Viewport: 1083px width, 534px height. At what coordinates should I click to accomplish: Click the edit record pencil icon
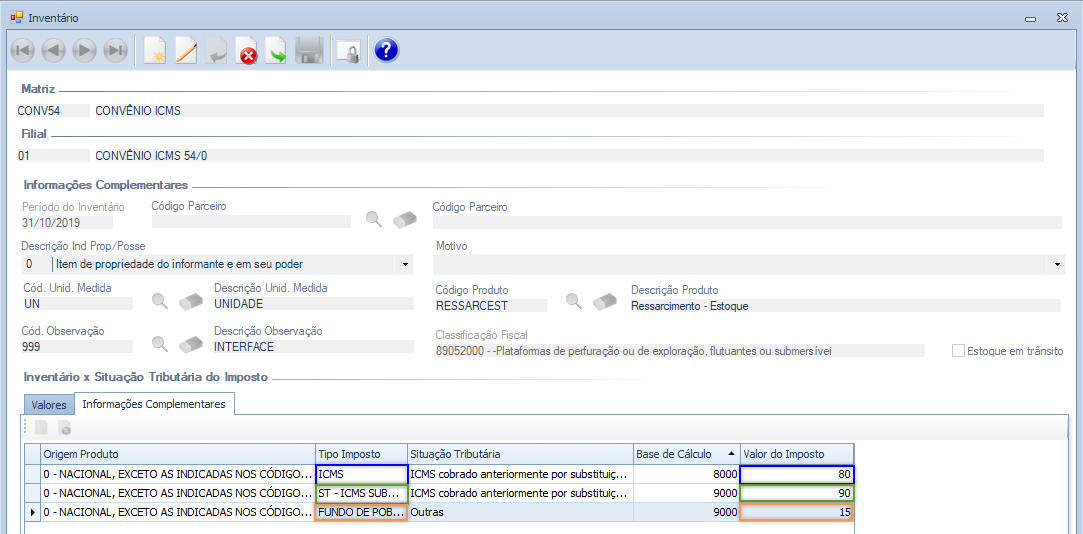click(x=186, y=51)
